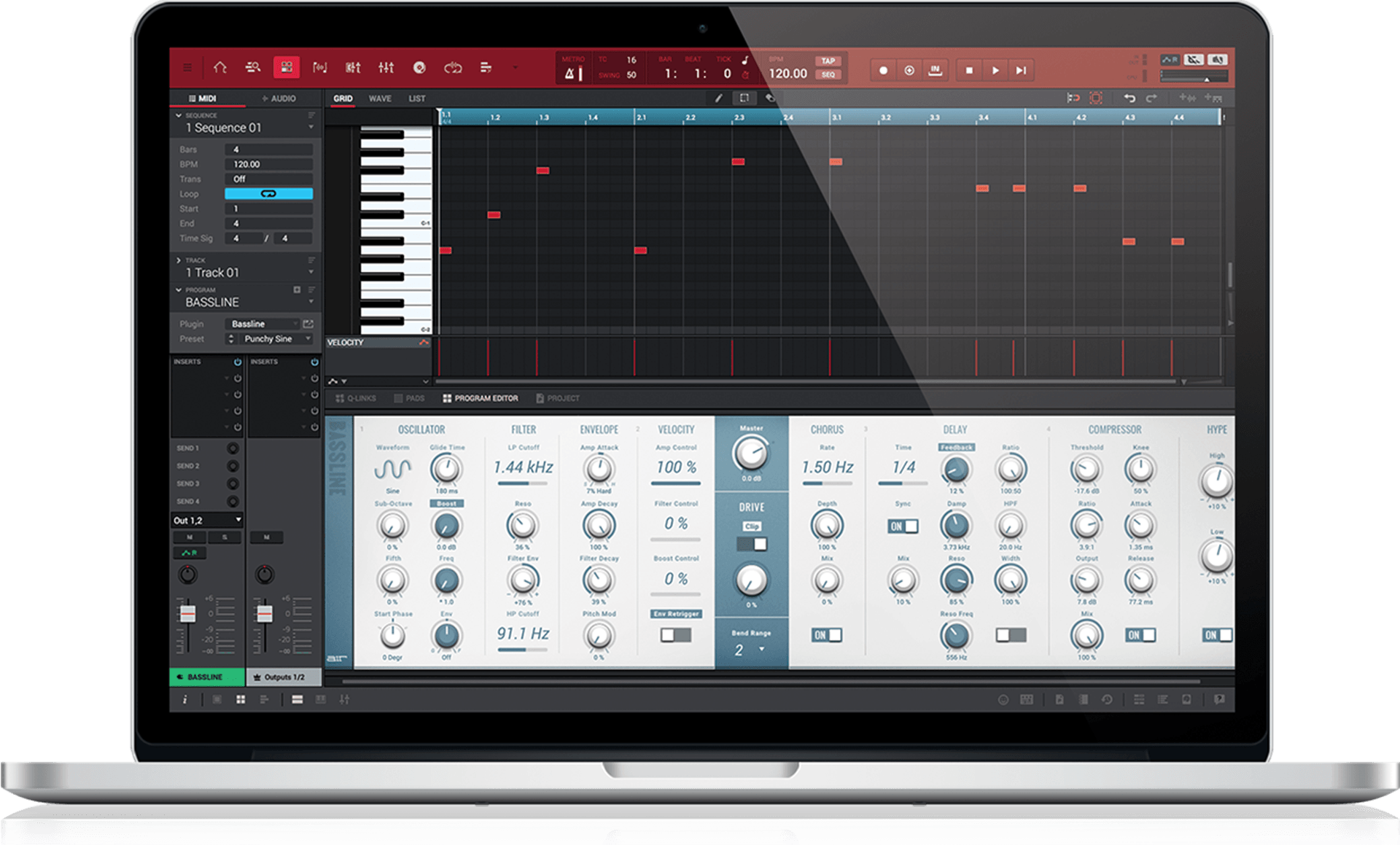This screenshot has width=1400, height=848.
Task: Toggle the Delay Sync ON switch
Action: click(903, 526)
